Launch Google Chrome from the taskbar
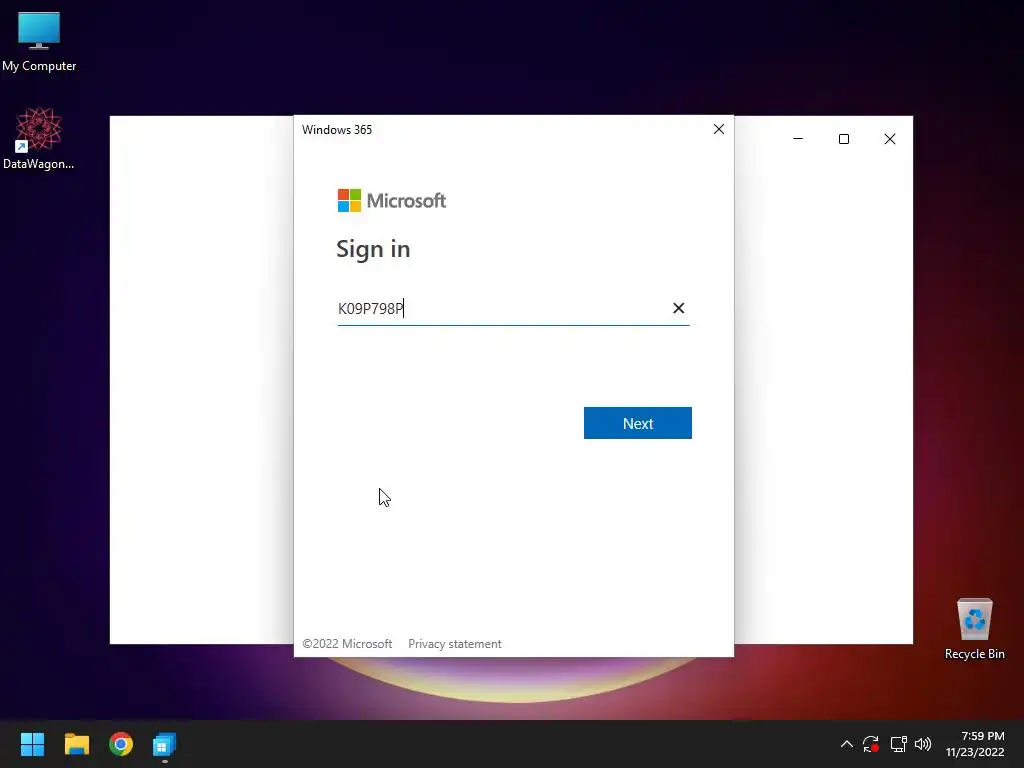Viewport: 1024px width, 768px height. tap(121, 744)
